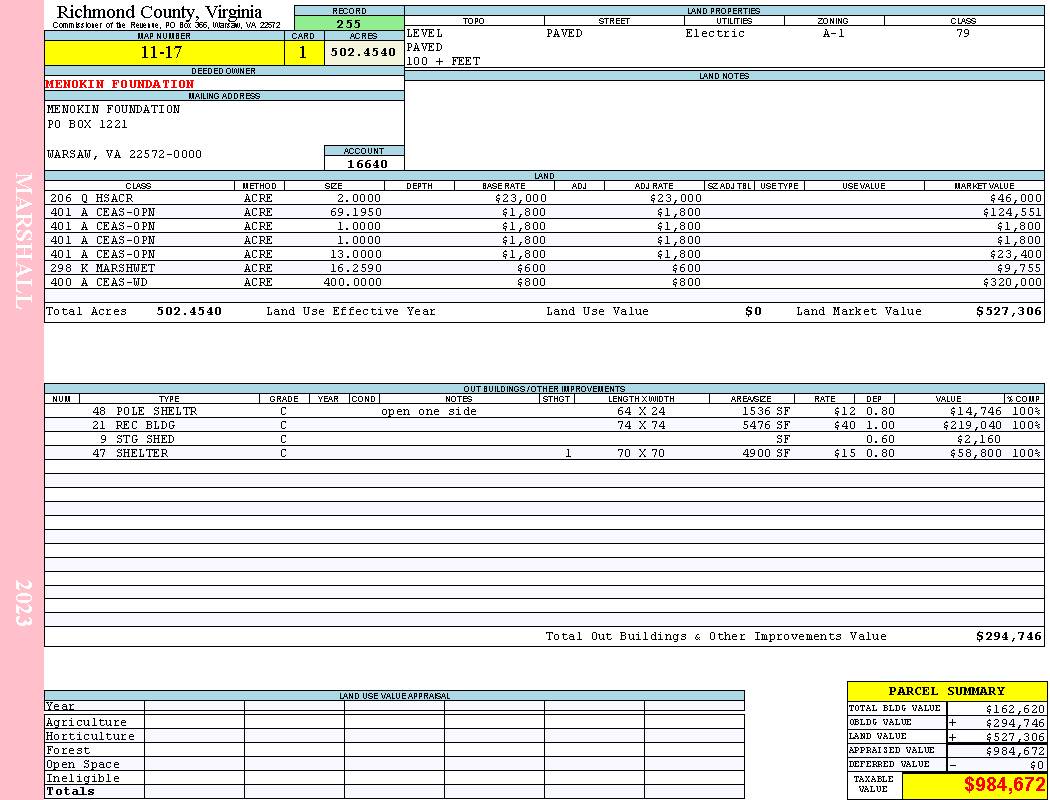Select the 400 A CEAS-WD $320,000 market value

pyautogui.click(x=1012, y=283)
